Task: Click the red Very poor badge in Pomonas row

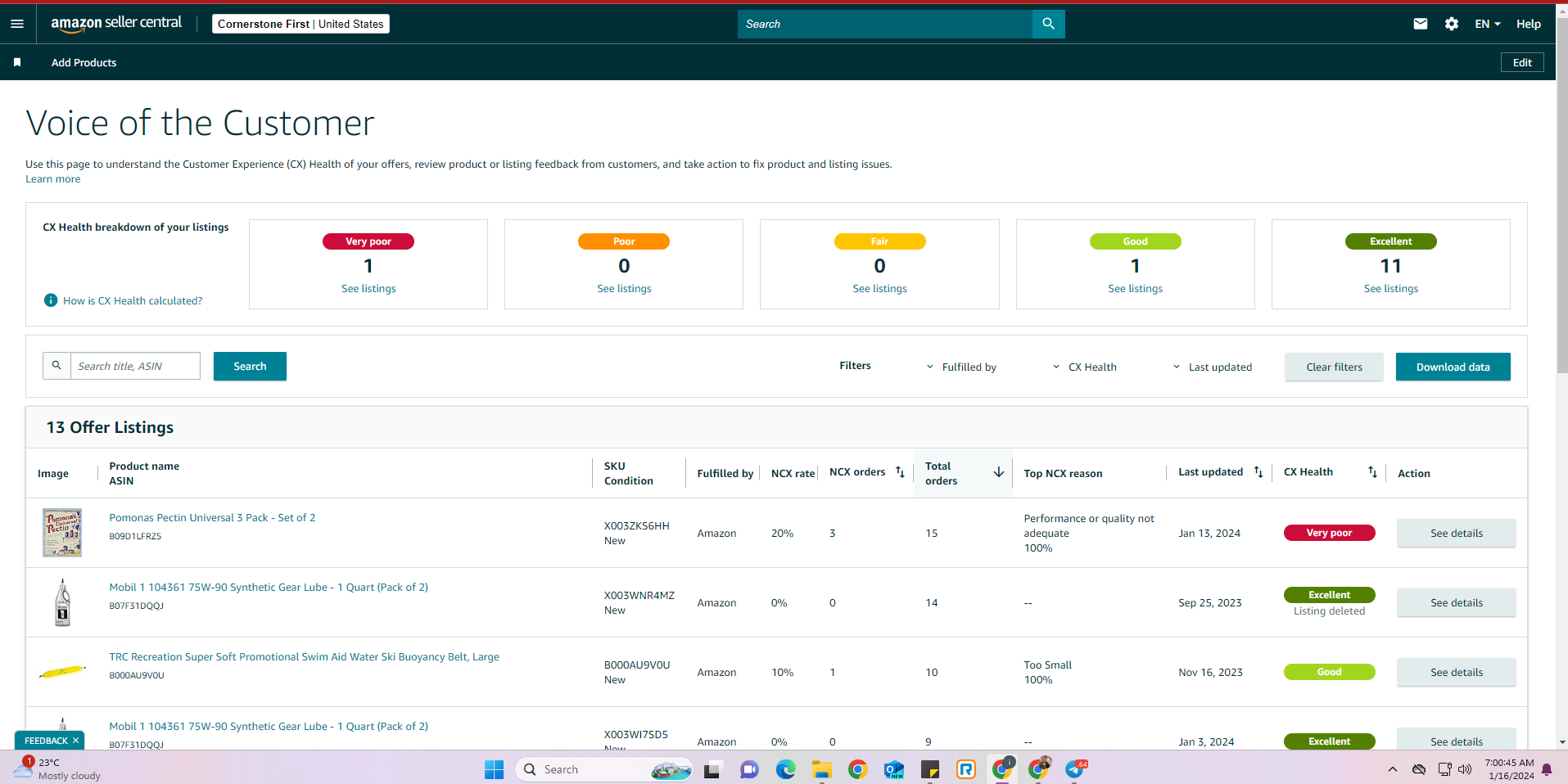Action: click(1329, 533)
